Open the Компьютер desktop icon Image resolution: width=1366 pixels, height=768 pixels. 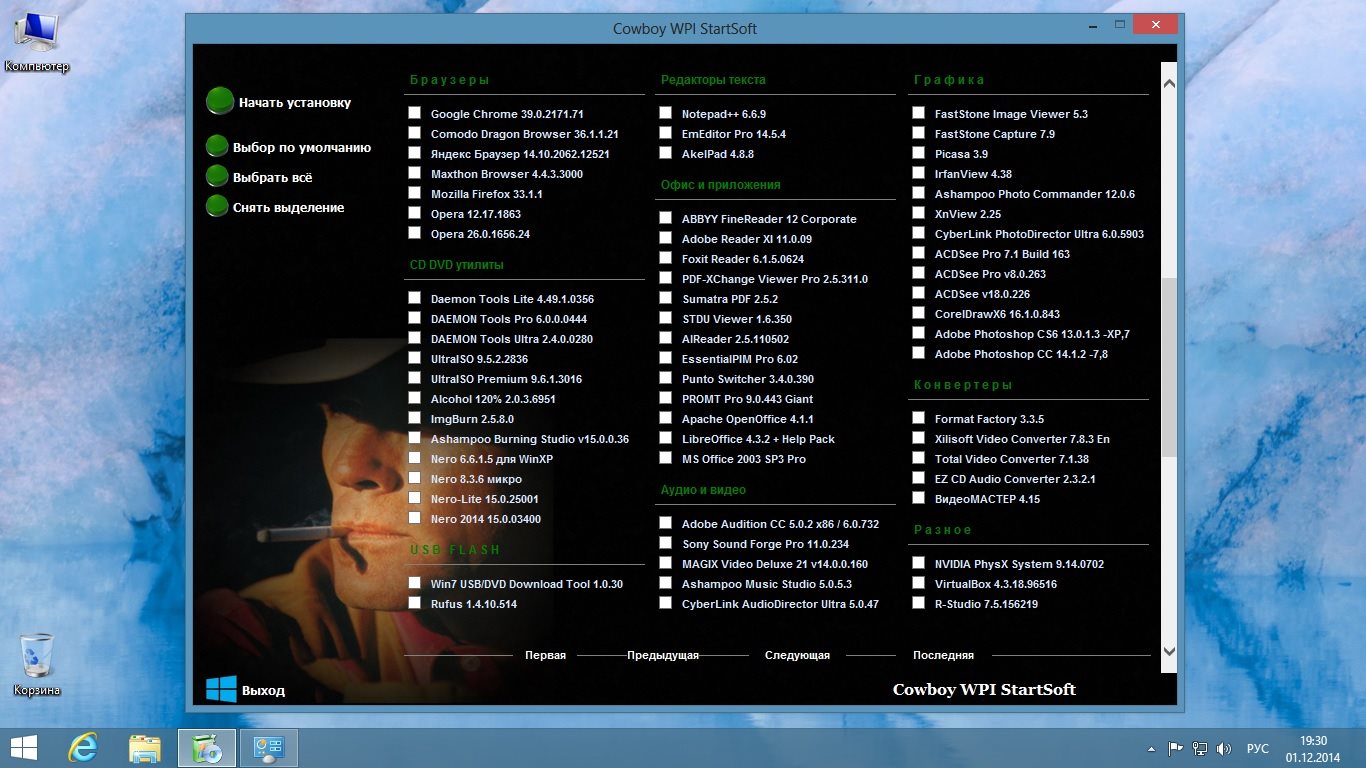click(x=37, y=42)
